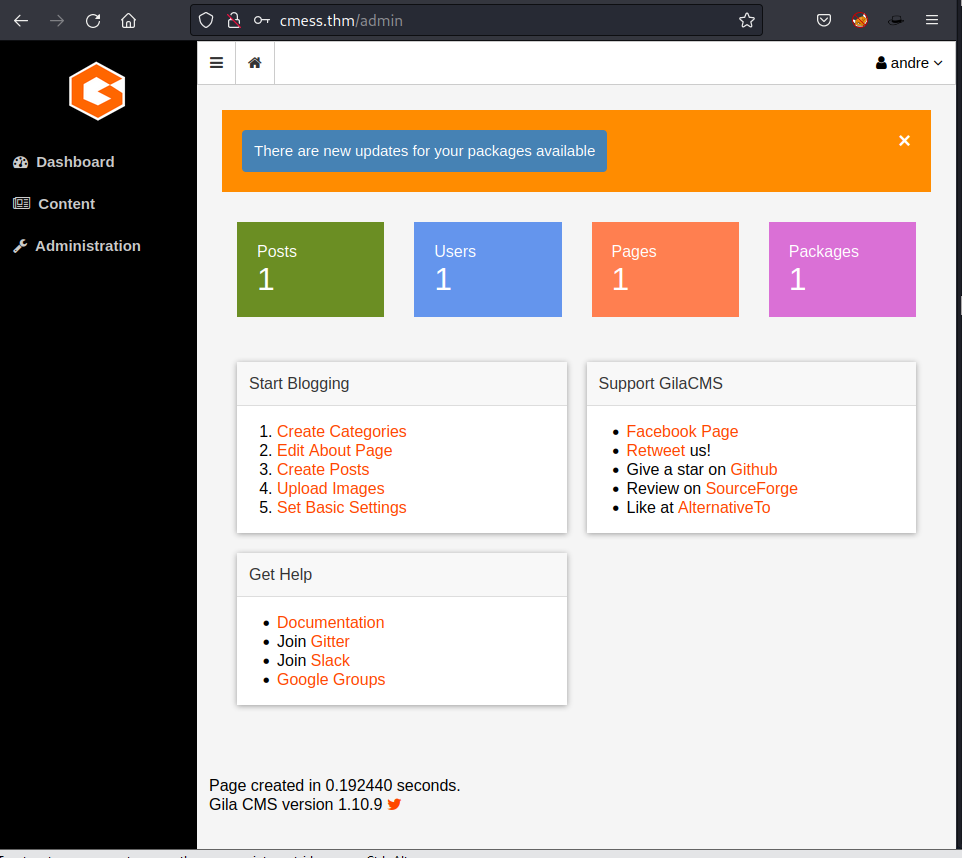The width and height of the screenshot is (962, 858).
Task: Open Content menu in the sidebar
Action: click(x=66, y=204)
